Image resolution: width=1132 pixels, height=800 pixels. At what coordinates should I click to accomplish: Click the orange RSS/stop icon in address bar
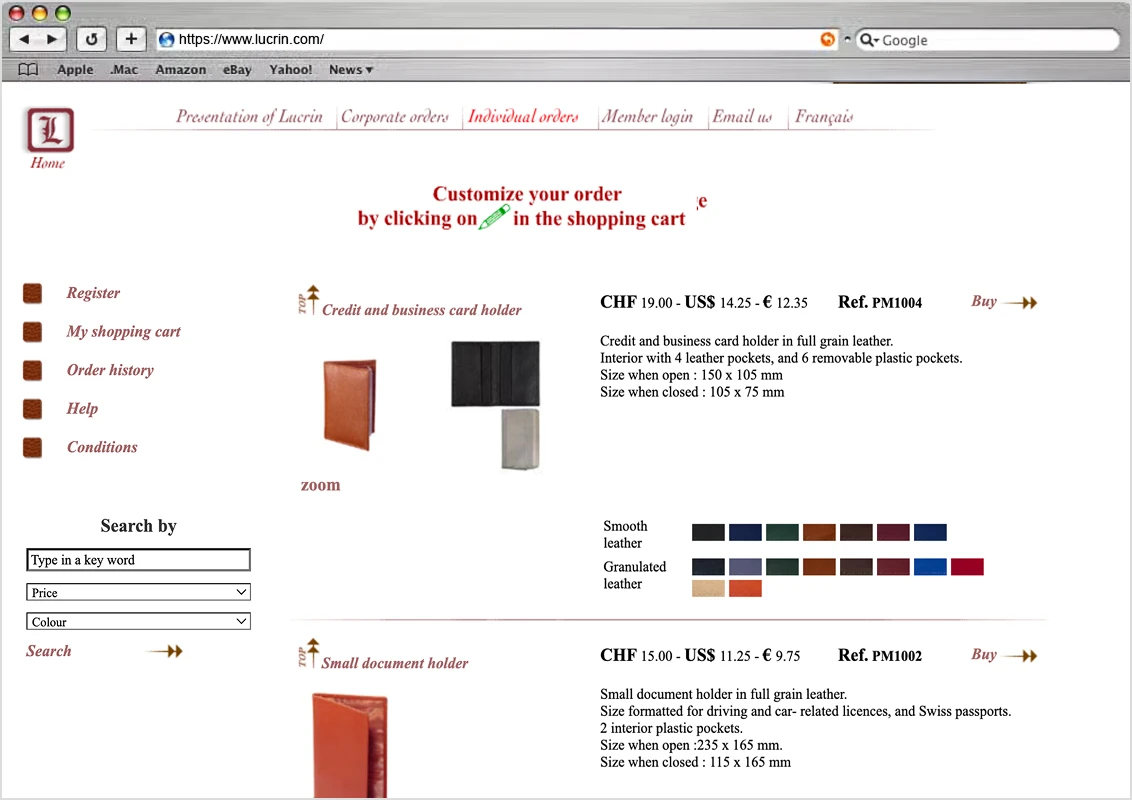click(x=827, y=39)
